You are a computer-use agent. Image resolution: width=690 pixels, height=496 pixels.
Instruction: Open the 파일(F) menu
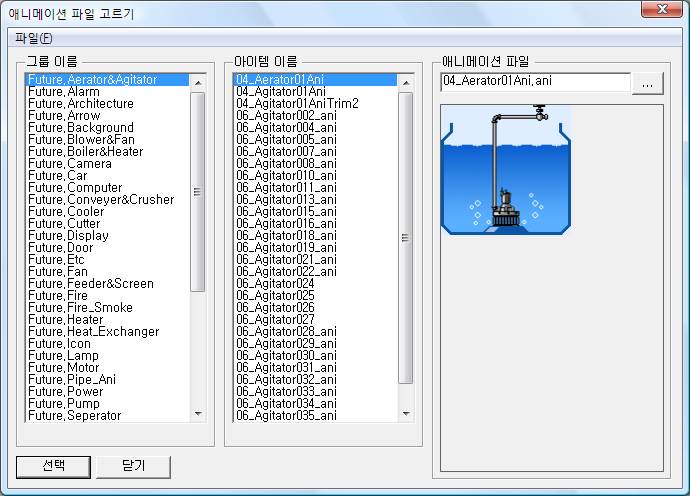pos(33,39)
